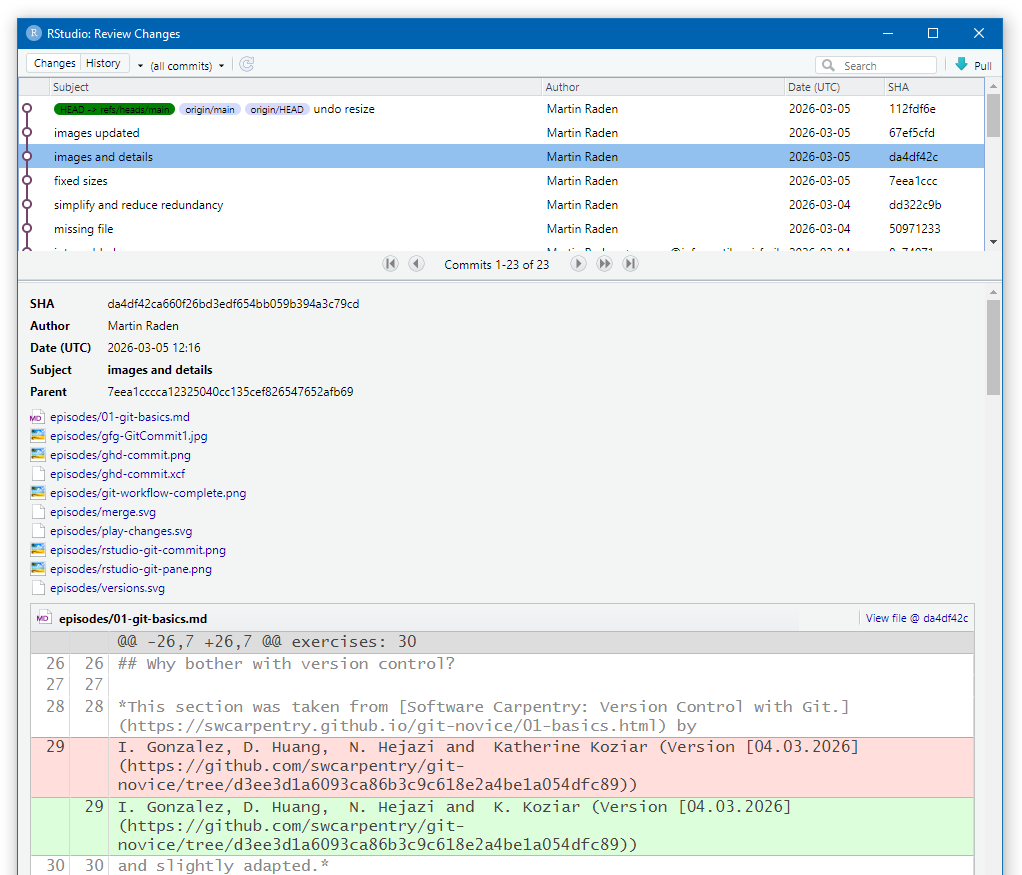Sort commits by the Author column header
The height and width of the screenshot is (875, 1022).
click(x=563, y=87)
